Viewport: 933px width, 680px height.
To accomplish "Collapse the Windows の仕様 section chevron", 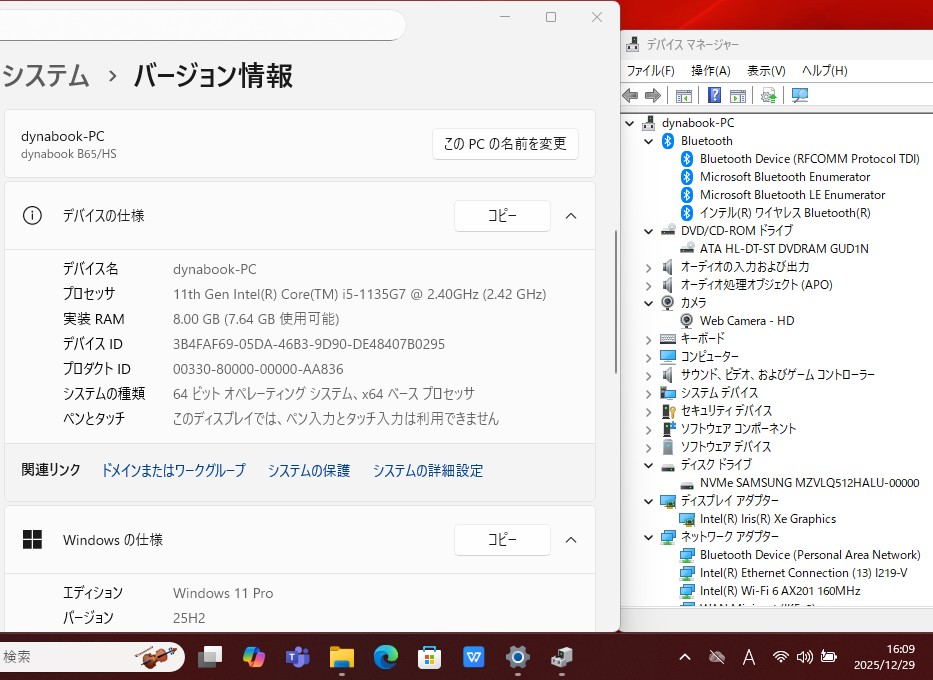I will (x=571, y=540).
